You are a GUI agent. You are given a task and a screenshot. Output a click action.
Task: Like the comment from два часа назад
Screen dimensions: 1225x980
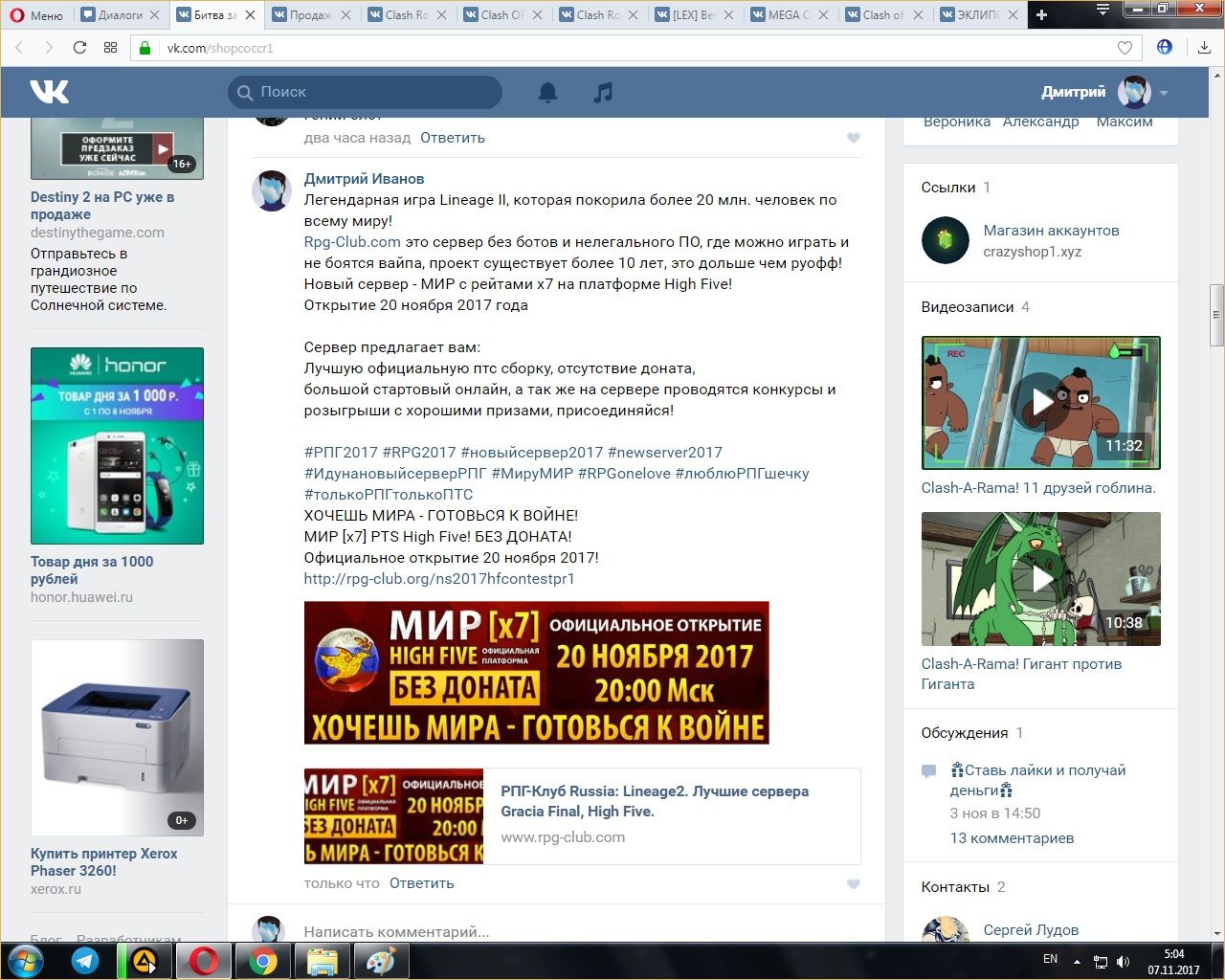(854, 138)
